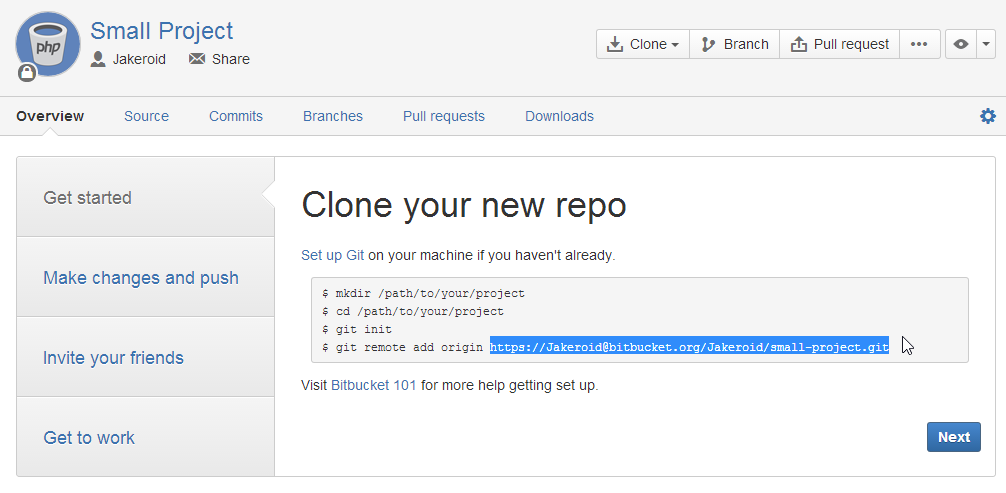
Task: Switch to the Commits tab
Action: (236, 116)
